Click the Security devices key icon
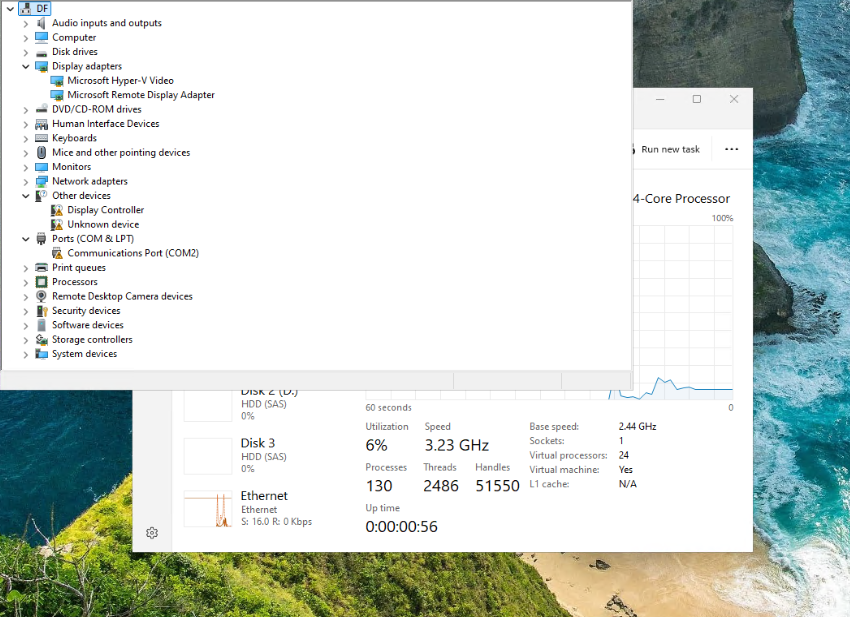The width and height of the screenshot is (850, 617). click(41, 311)
